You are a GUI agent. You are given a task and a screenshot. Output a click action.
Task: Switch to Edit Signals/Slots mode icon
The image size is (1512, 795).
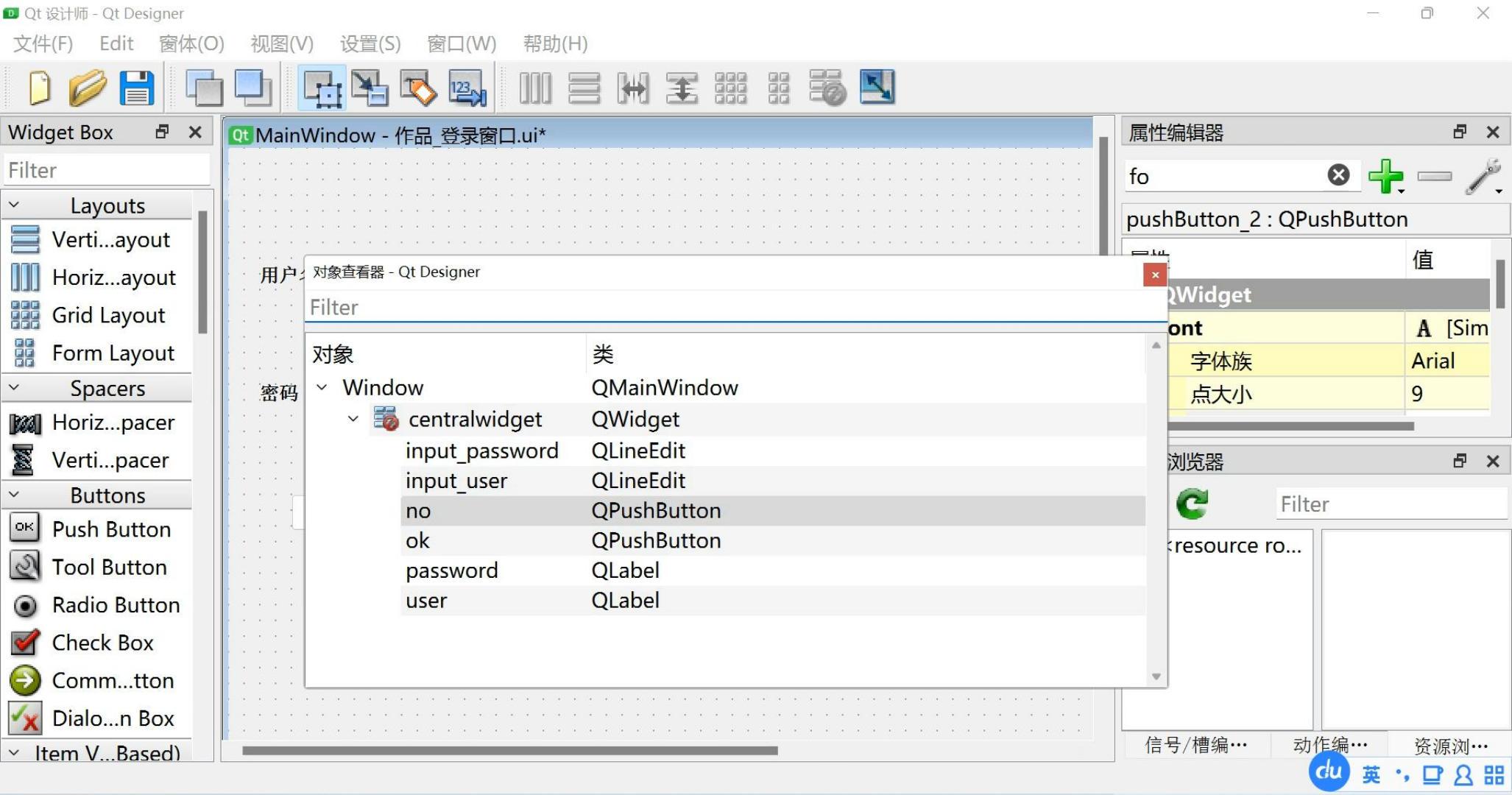(x=370, y=88)
